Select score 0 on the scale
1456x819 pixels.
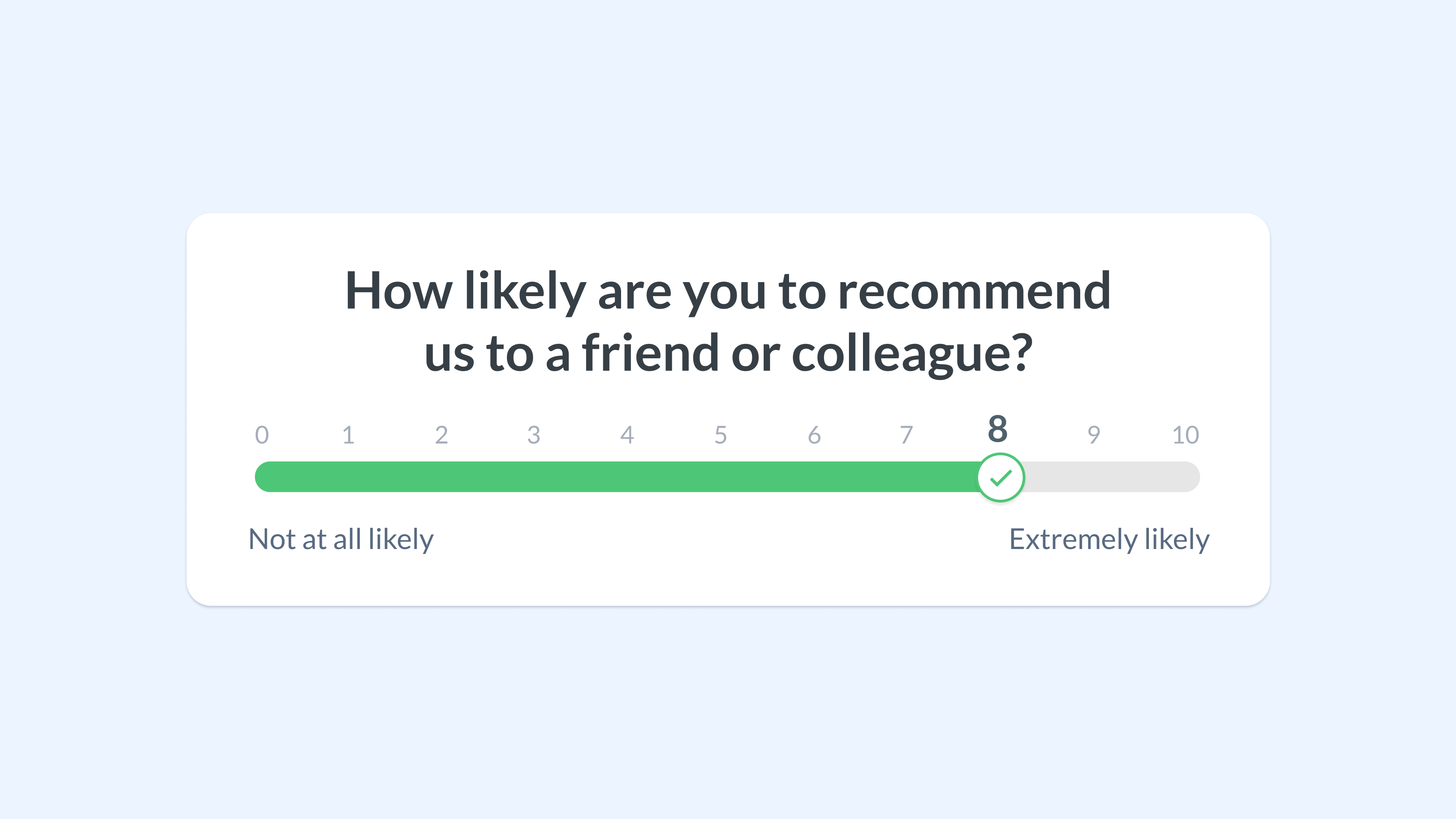[262, 435]
